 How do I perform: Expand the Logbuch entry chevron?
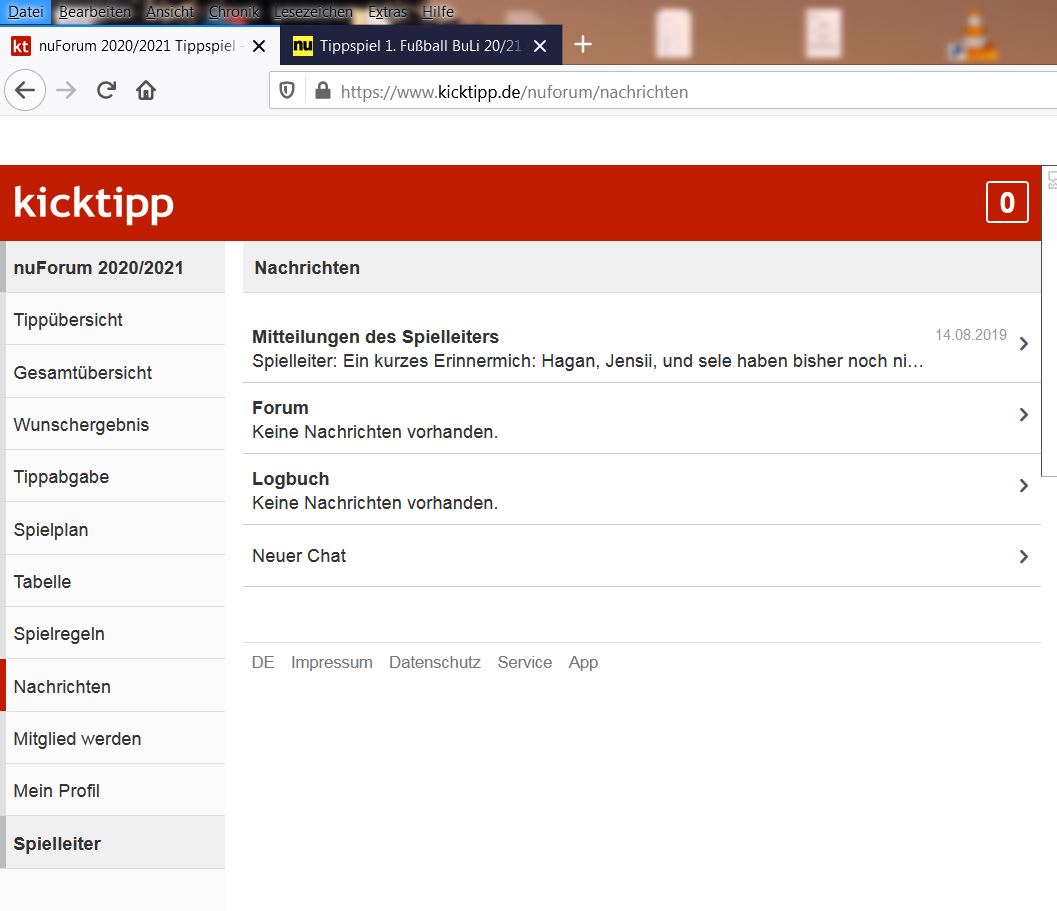point(1023,486)
